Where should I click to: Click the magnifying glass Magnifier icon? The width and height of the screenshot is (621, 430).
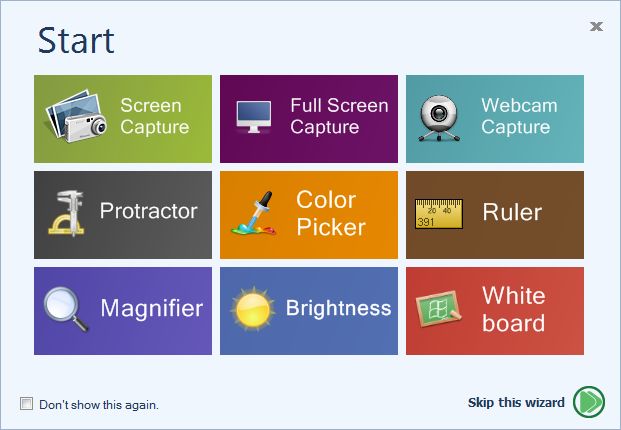click(x=66, y=308)
